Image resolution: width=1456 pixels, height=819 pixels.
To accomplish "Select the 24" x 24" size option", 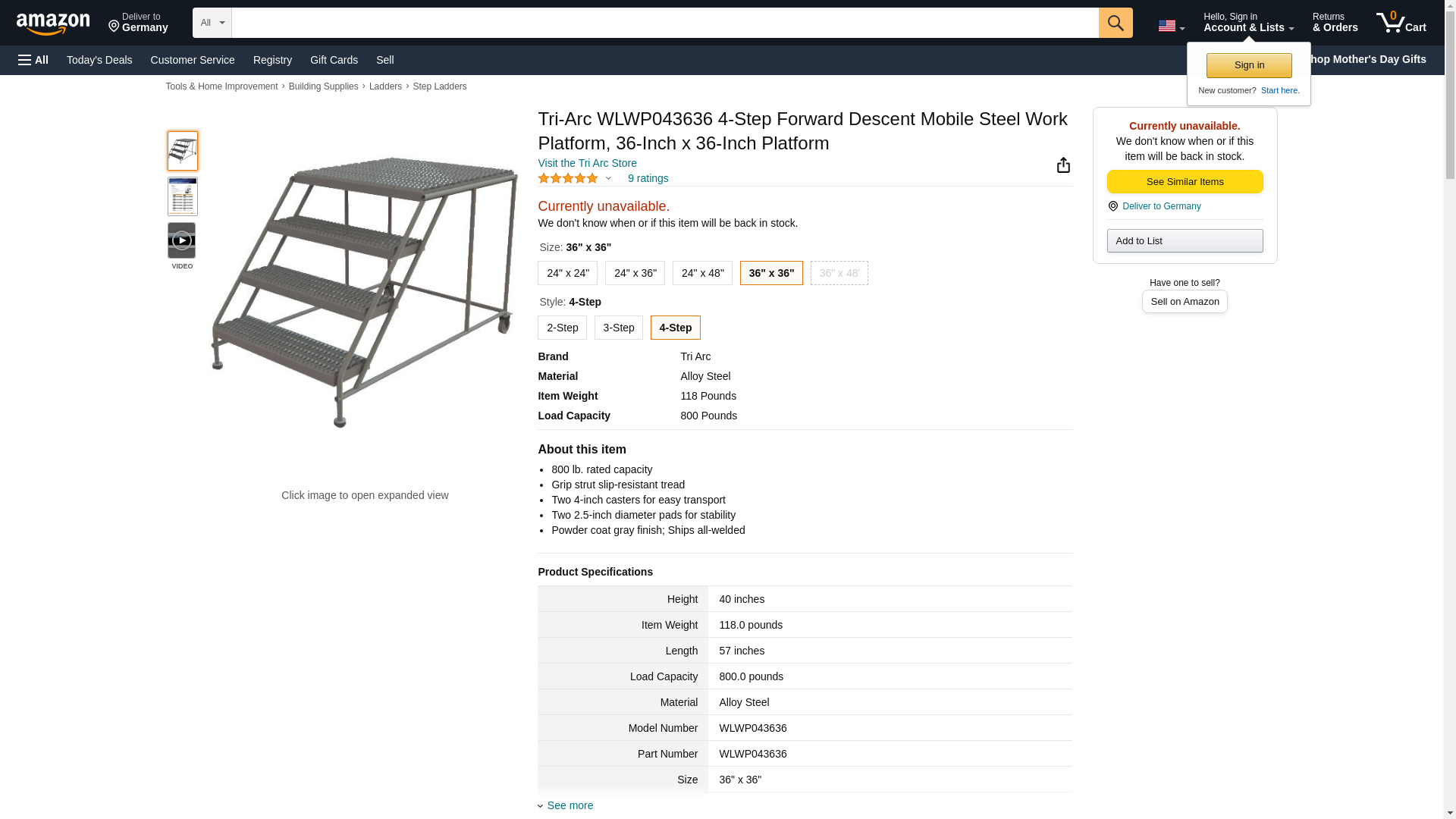I will pyautogui.click(x=567, y=273).
